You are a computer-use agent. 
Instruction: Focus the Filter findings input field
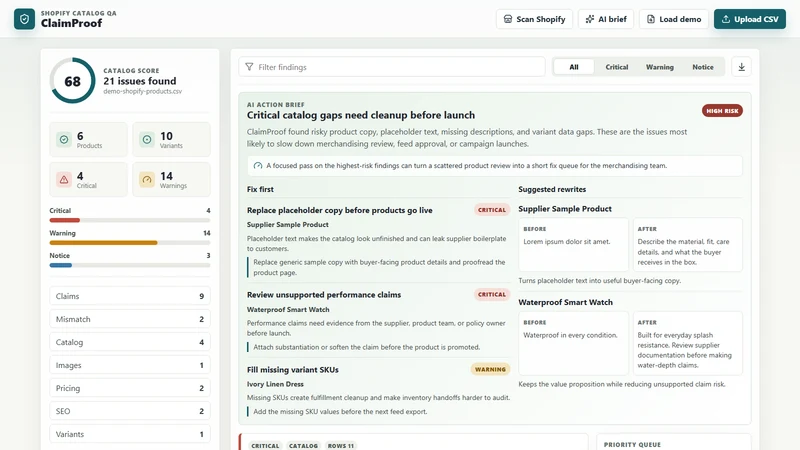(392, 67)
